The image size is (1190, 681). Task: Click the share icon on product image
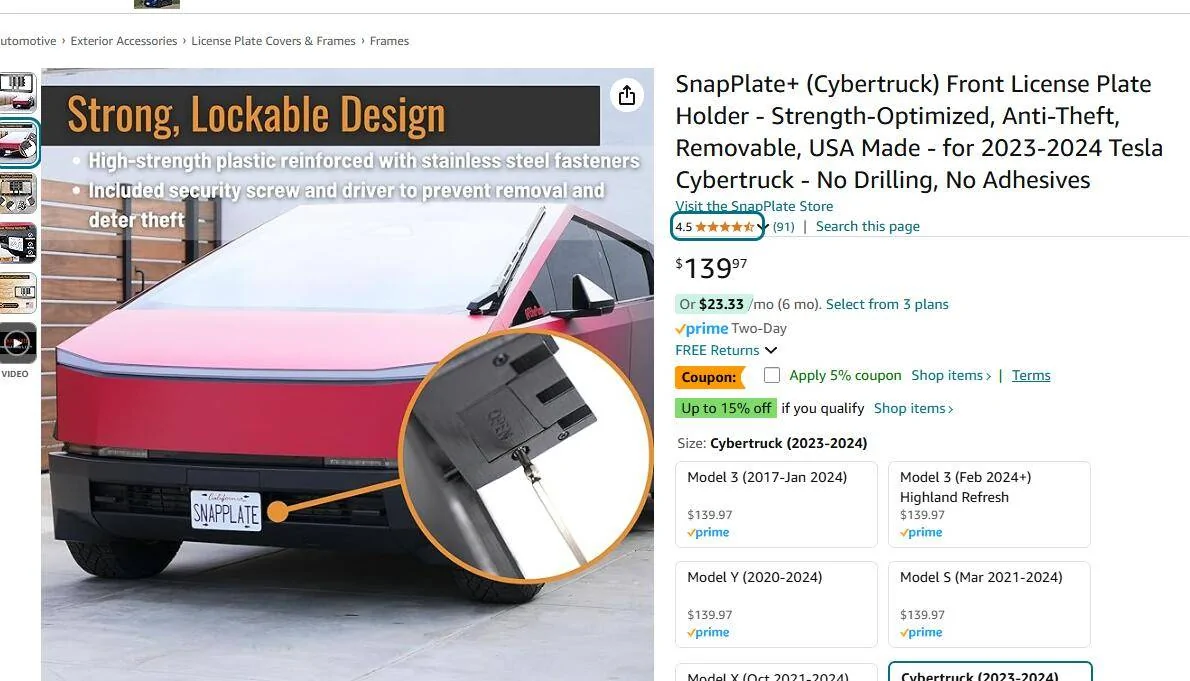(x=626, y=96)
